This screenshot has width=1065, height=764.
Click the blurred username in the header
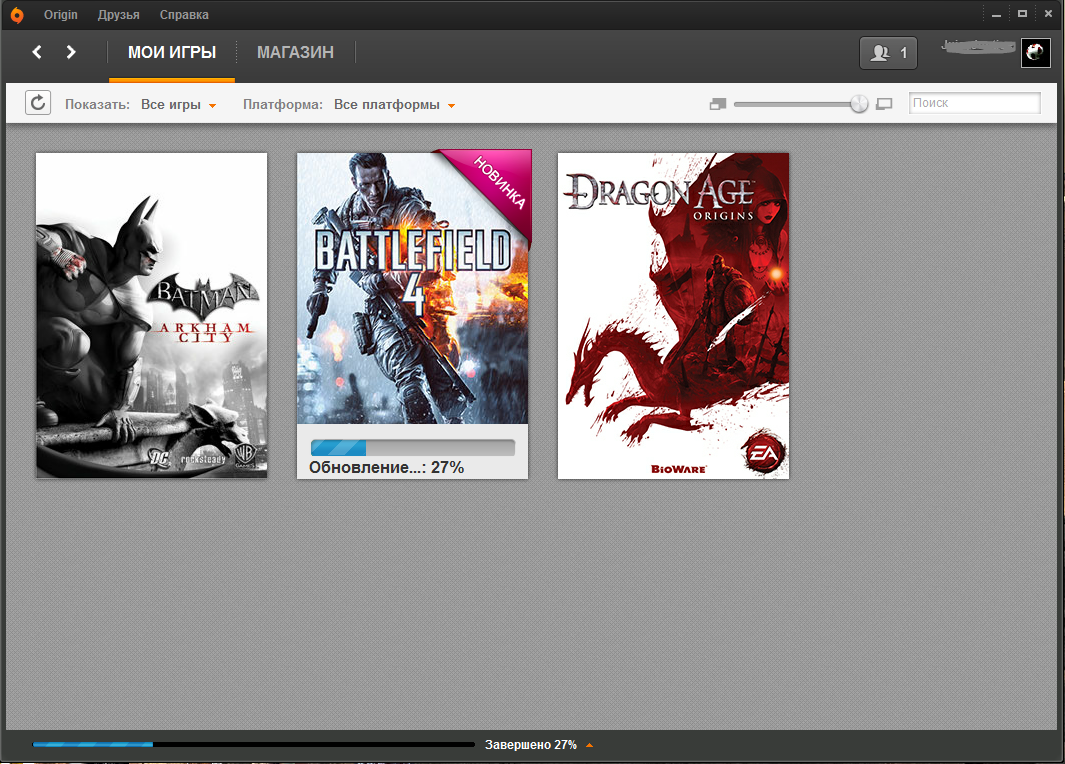click(978, 46)
